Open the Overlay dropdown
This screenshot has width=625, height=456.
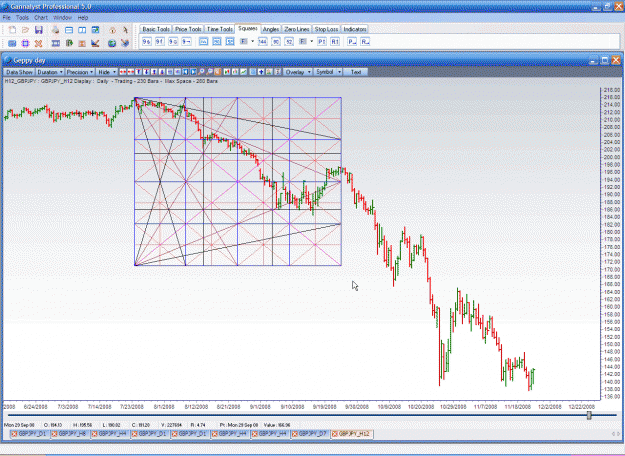(298, 72)
